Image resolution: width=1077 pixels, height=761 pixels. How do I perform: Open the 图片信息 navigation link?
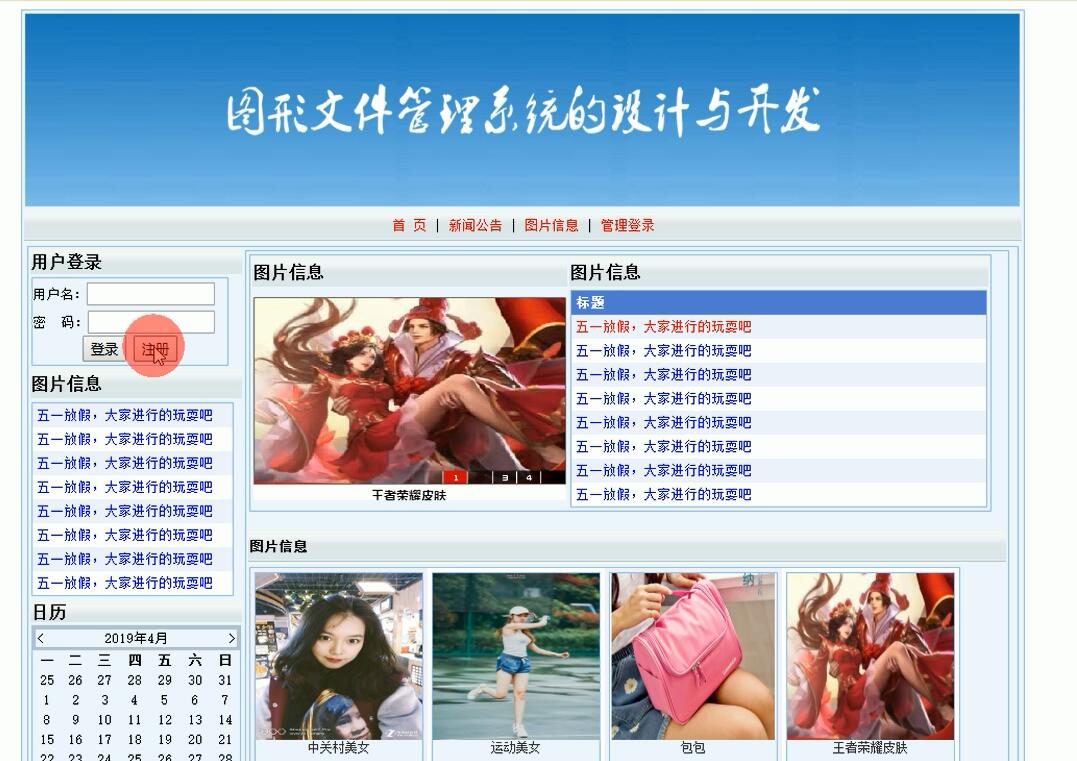point(552,225)
